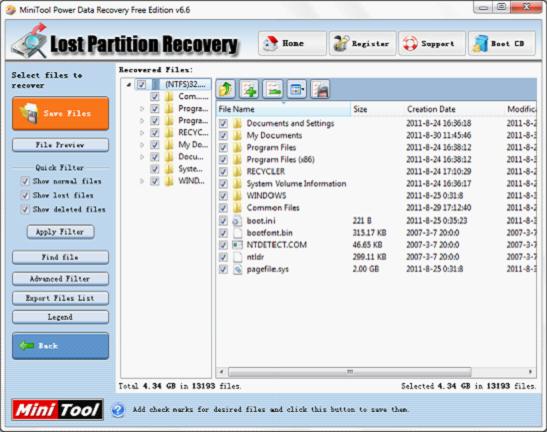Open the Support button

(432, 44)
